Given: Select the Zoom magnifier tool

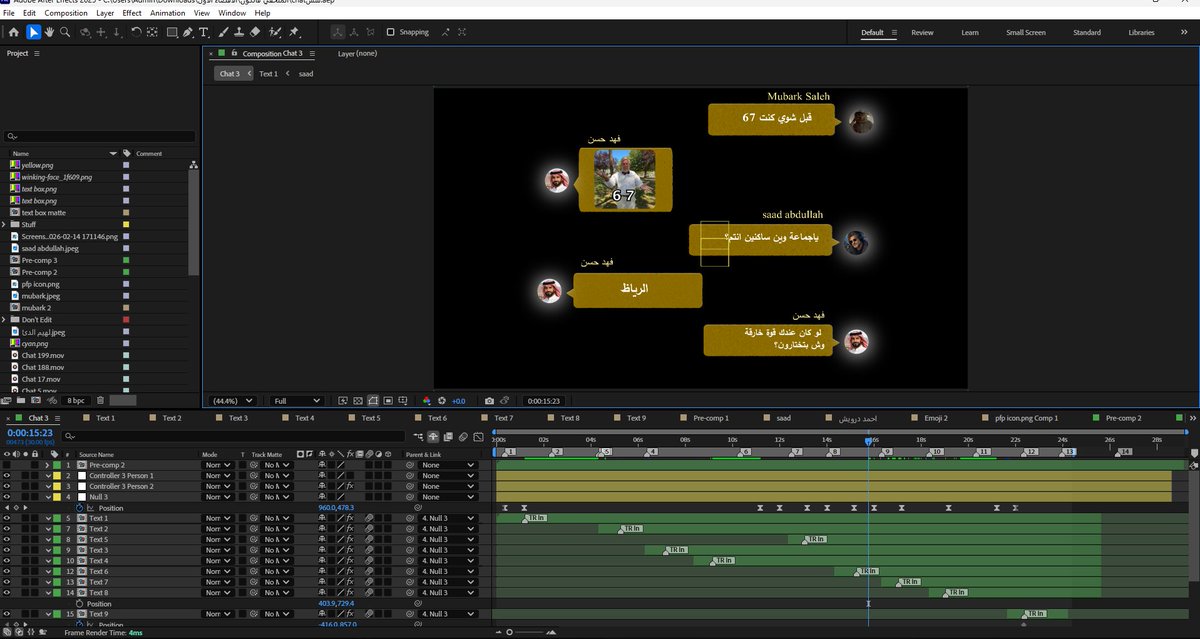Looking at the screenshot, I should [x=65, y=32].
